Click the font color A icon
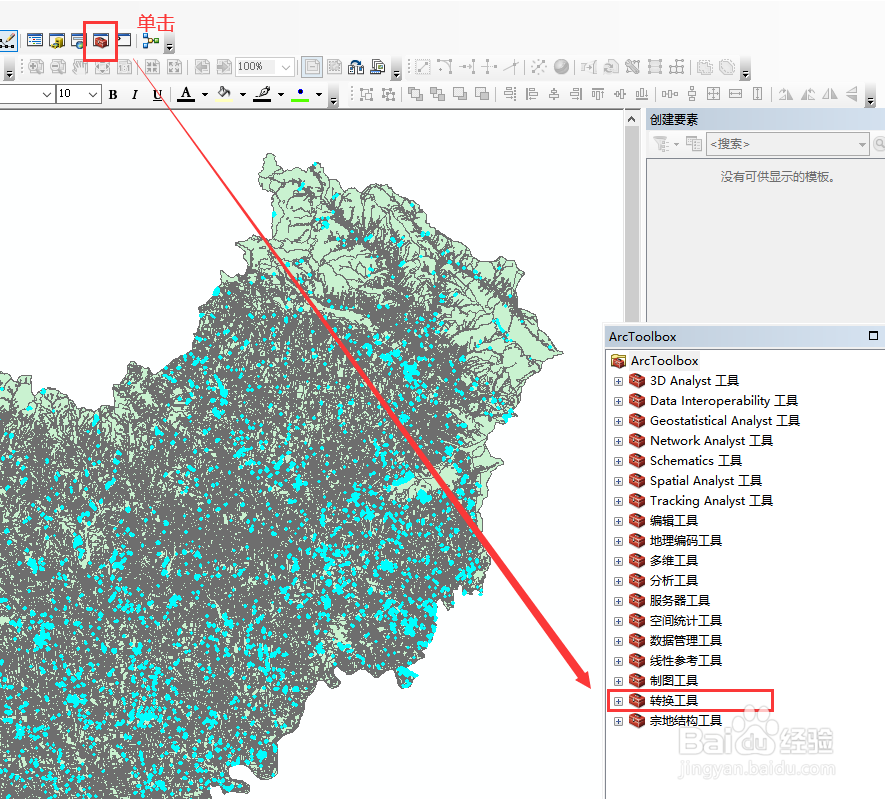 point(186,94)
